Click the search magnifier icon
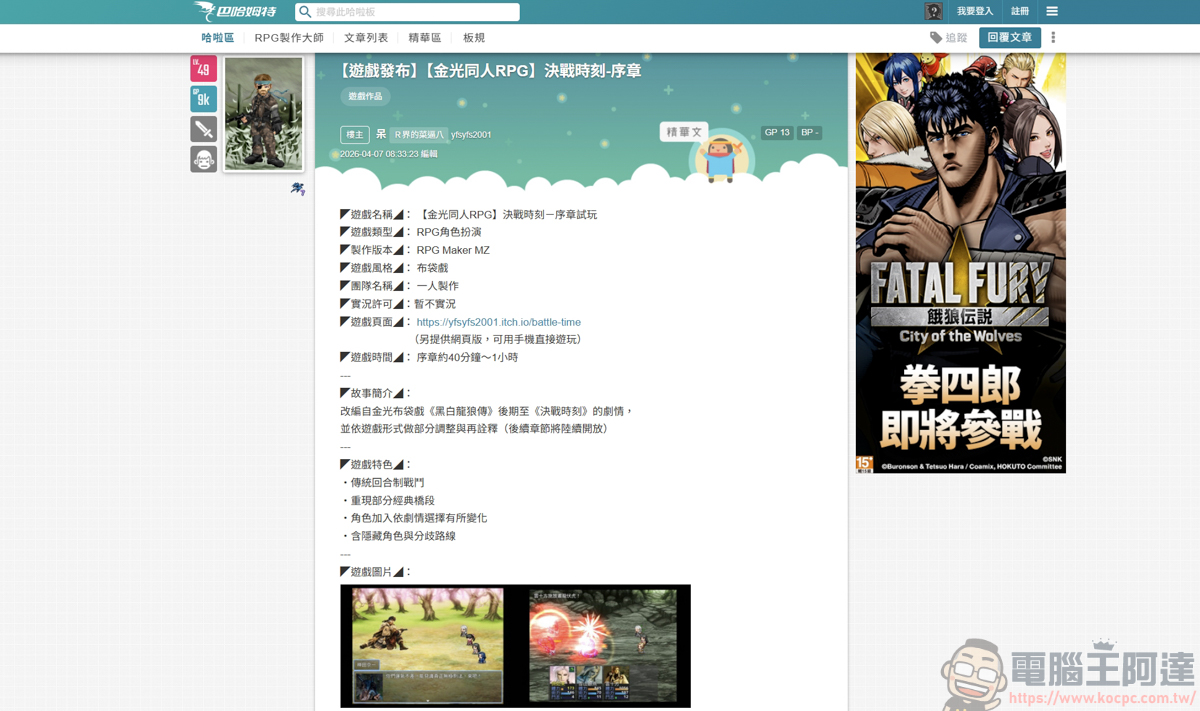The image size is (1200, 711). [305, 12]
